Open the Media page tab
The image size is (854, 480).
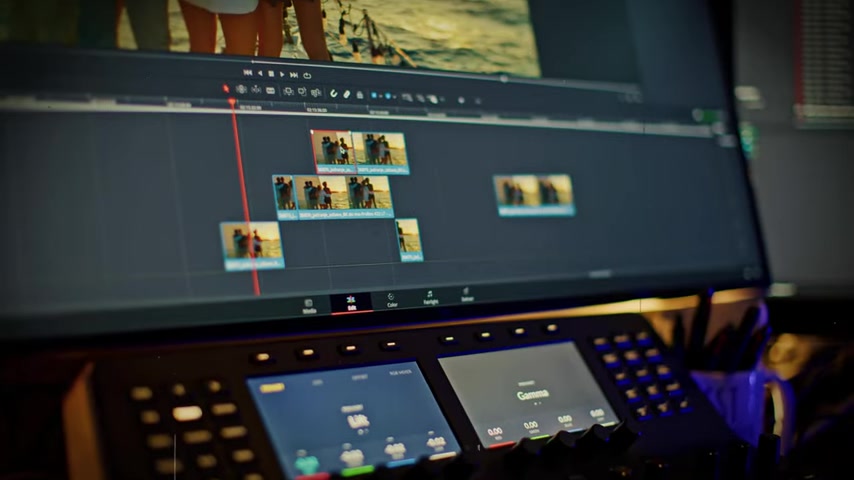tap(309, 306)
